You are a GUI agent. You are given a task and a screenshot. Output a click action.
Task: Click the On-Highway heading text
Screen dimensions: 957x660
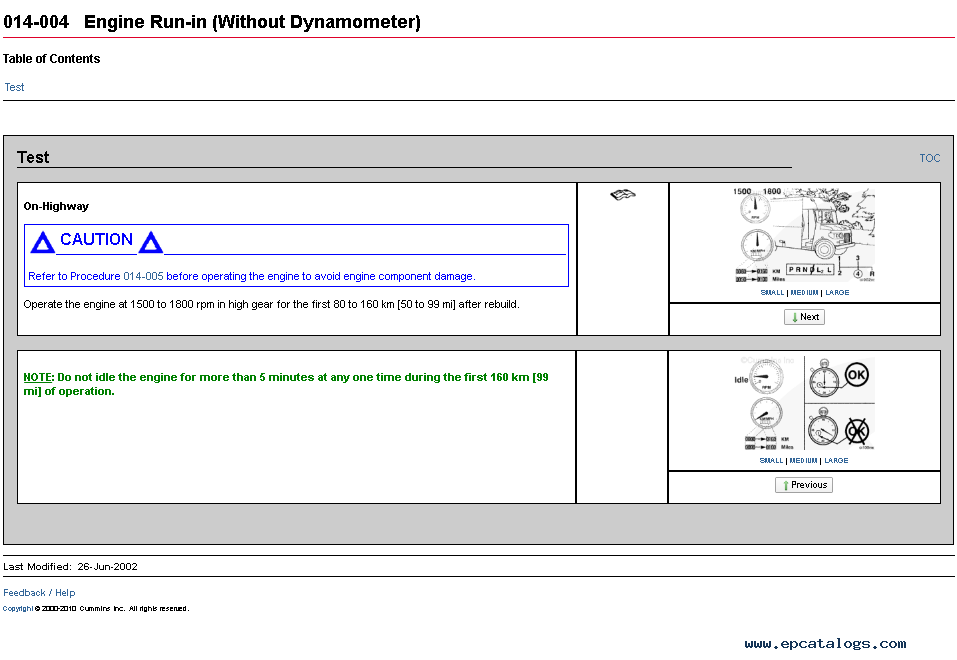56,206
